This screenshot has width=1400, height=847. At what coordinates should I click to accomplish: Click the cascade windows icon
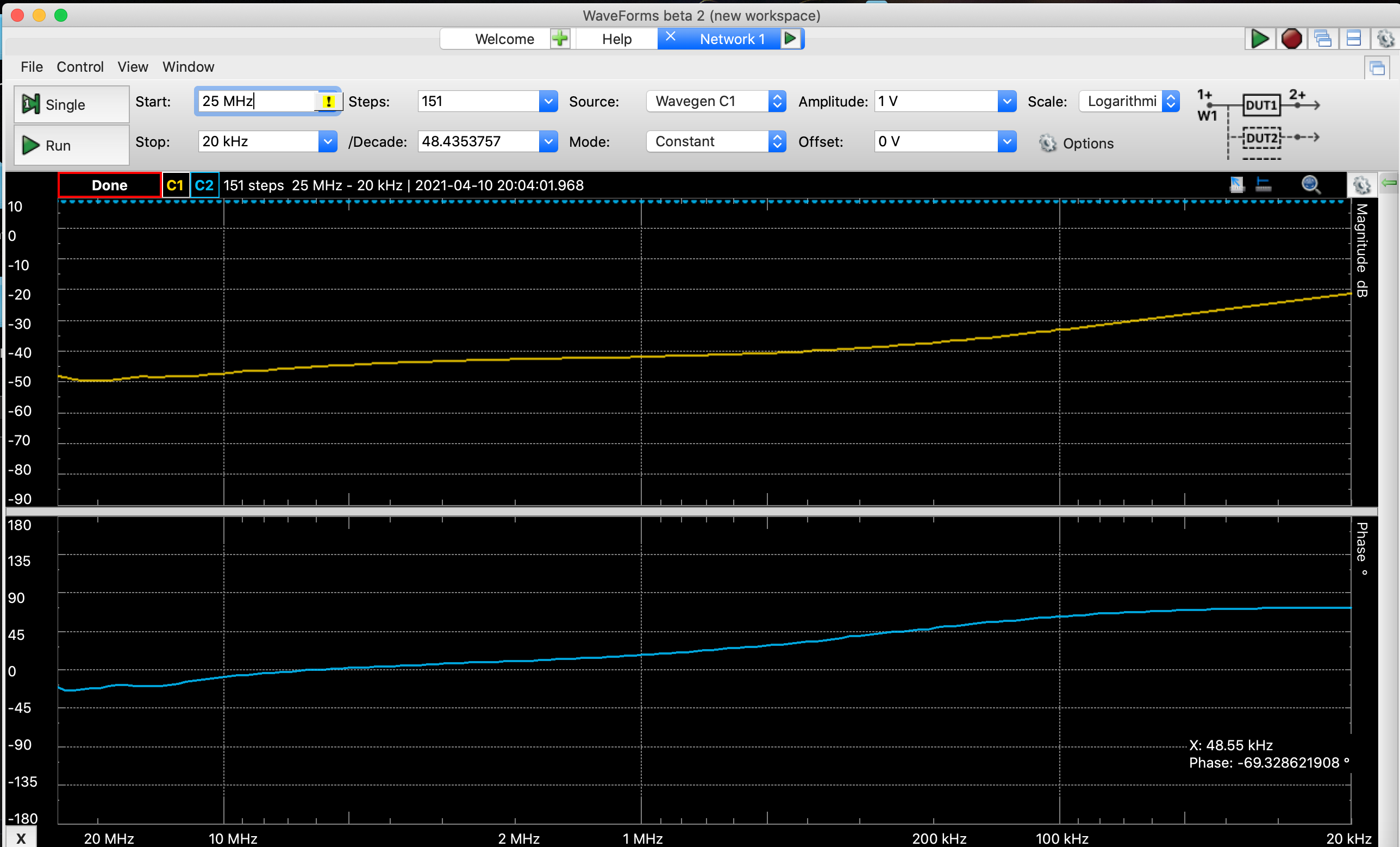(x=1323, y=39)
